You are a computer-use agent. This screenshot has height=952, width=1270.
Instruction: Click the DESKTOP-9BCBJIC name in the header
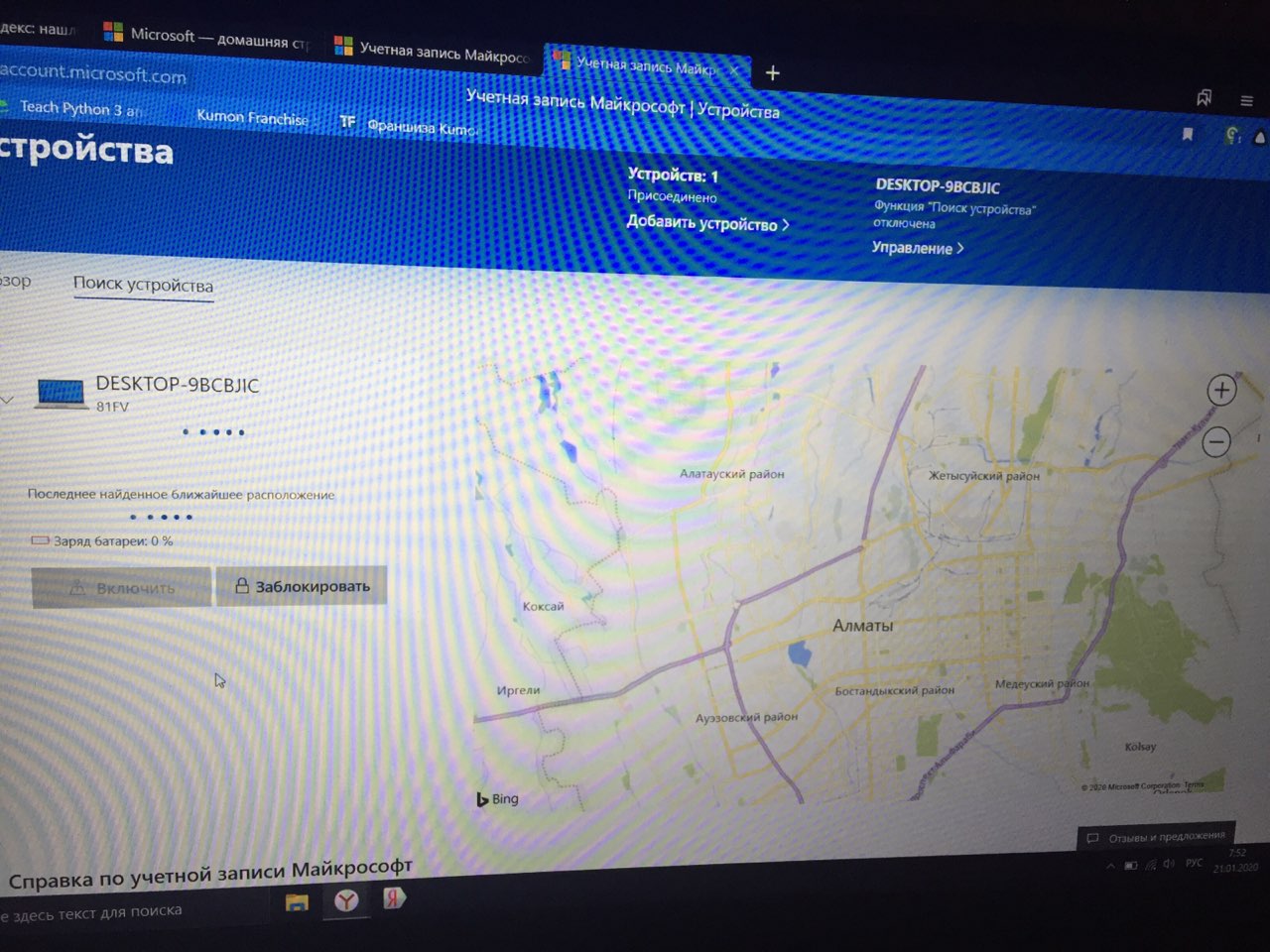click(937, 185)
